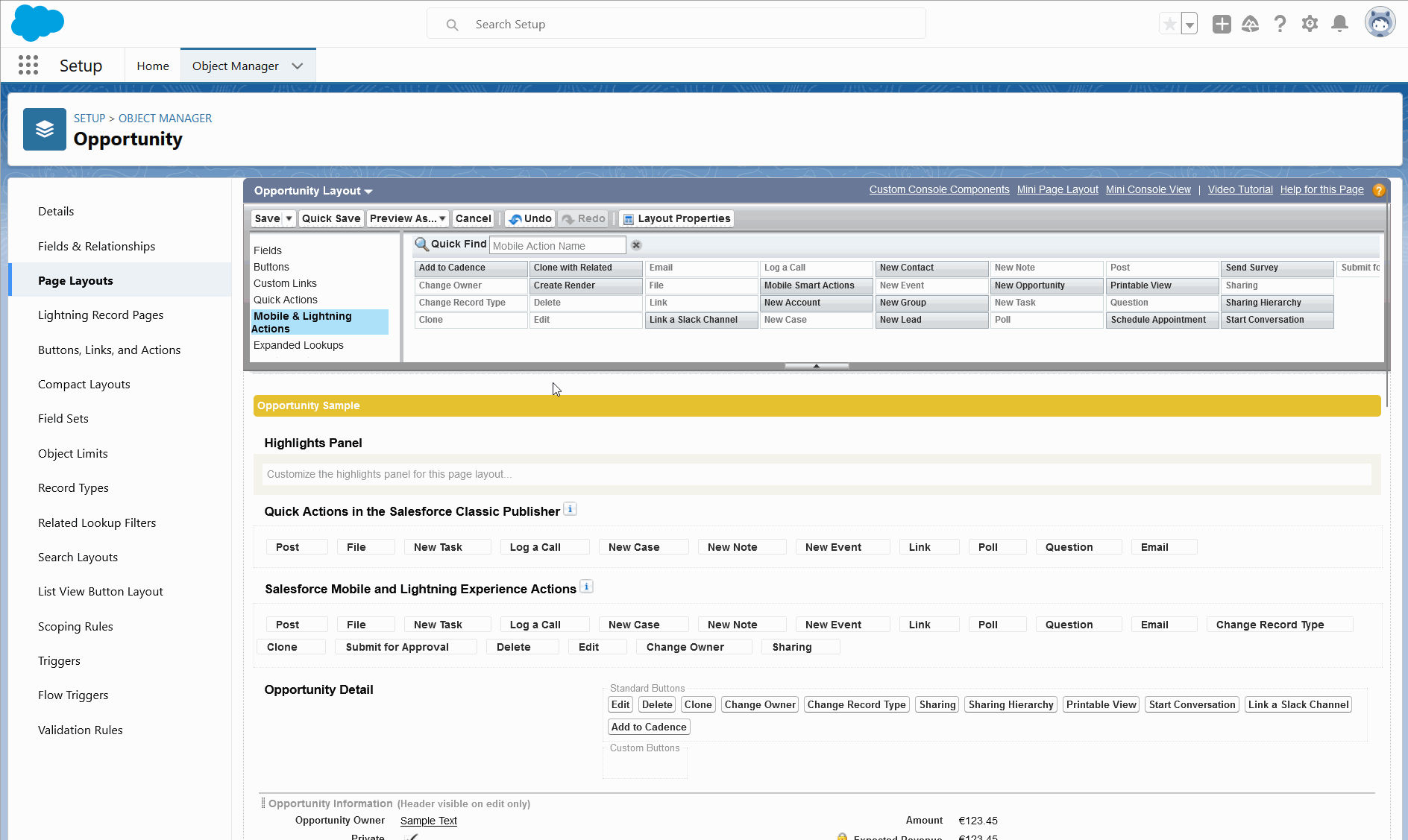
Task: Select the Link a Slack Channel palette action
Action: coord(701,320)
